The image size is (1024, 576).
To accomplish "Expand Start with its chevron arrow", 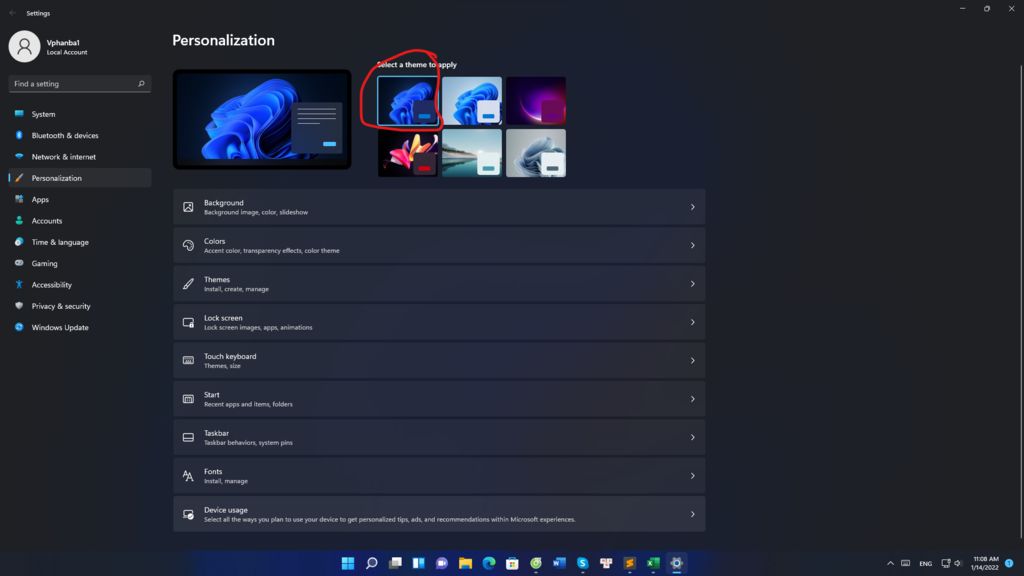I will 692,399.
